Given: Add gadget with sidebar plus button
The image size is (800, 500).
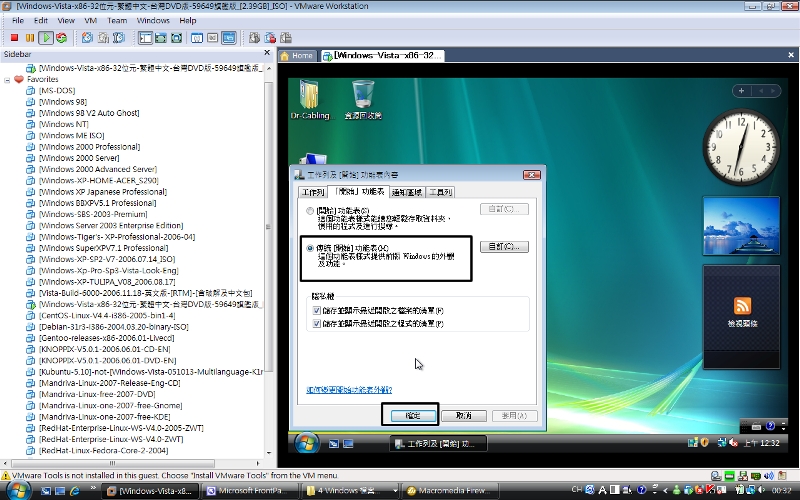Looking at the screenshot, I should pyautogui.click(x=741, y=91).
